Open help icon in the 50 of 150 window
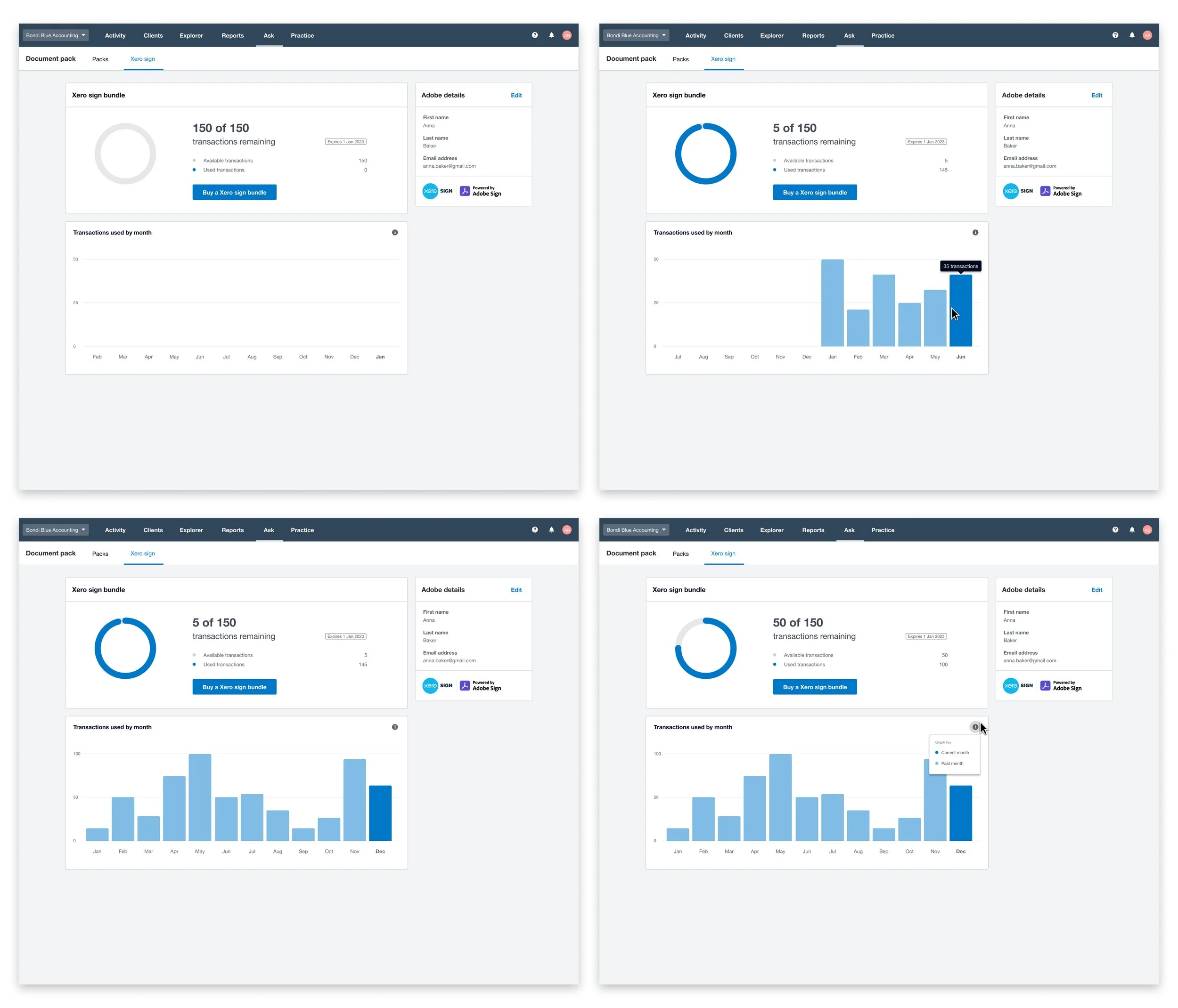 click(x=1115, y=529)
